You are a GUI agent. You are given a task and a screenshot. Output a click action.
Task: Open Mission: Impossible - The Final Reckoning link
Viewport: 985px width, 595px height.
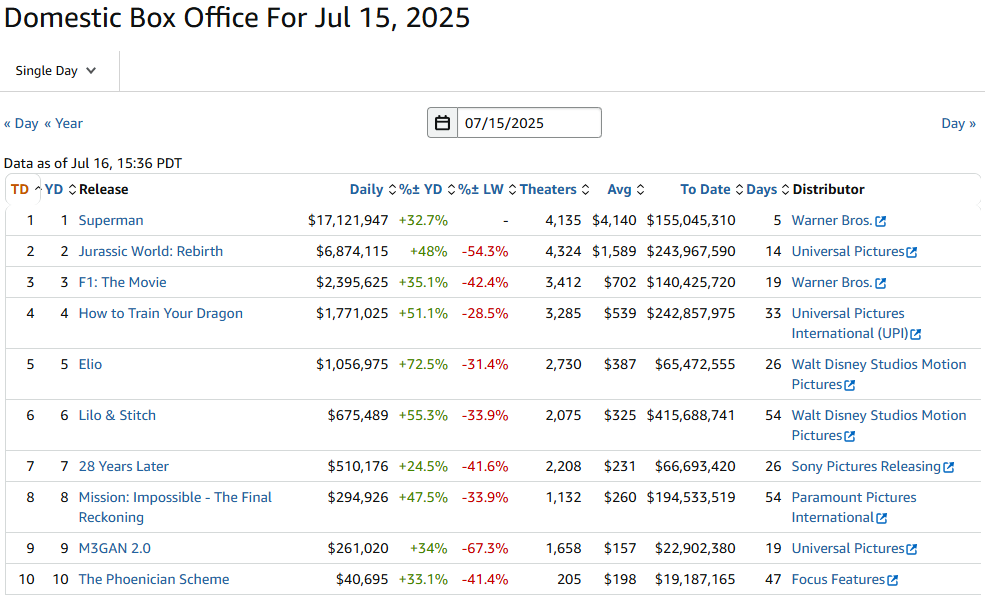coord(175,507)
